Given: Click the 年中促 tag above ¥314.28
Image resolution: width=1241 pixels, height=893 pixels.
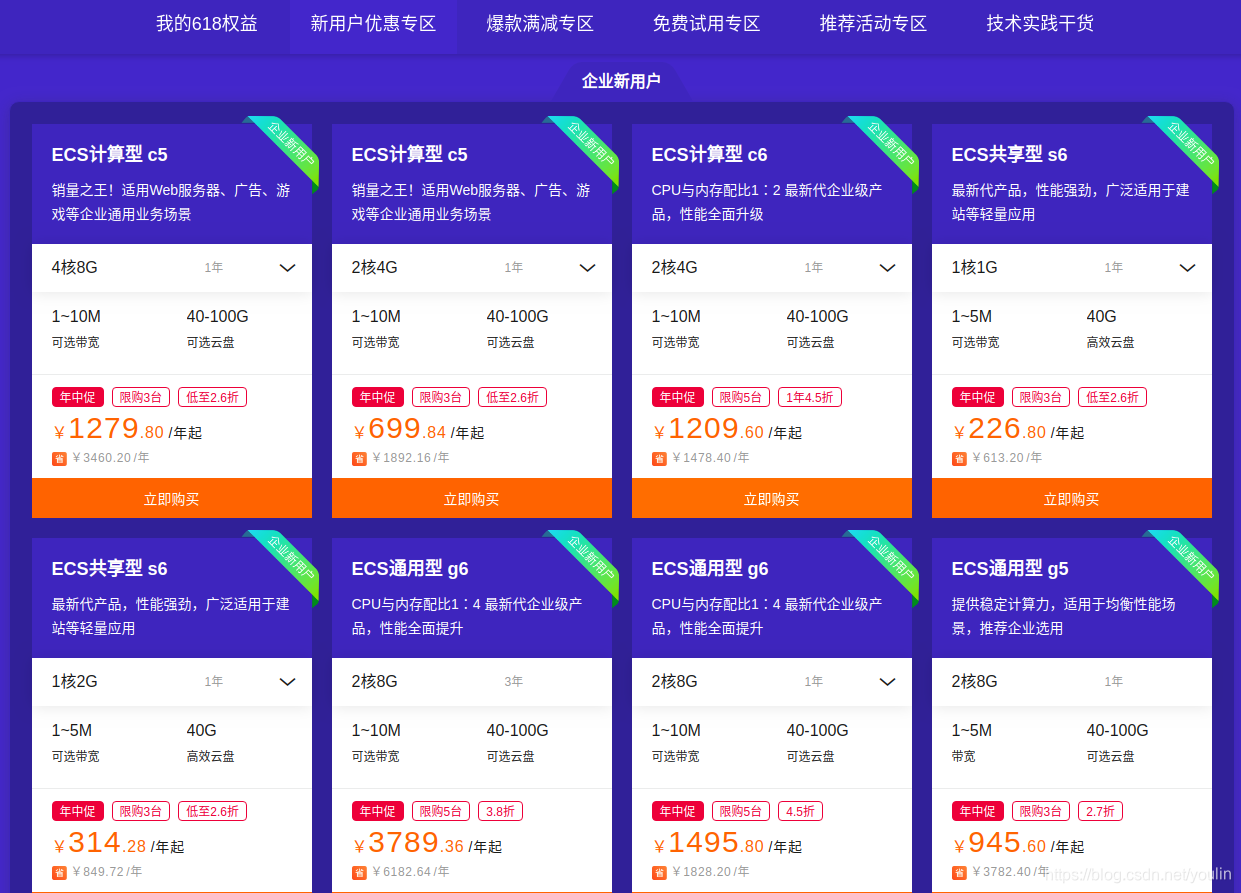Looking at the screenshot, I should [x=78, y=811].
